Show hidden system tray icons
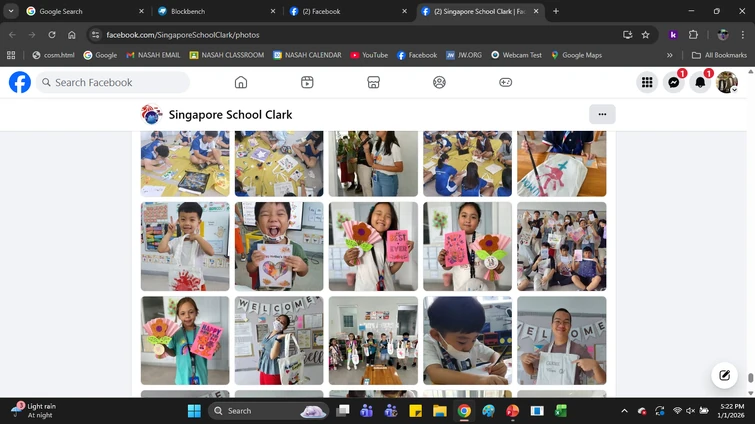 (625, 411)
